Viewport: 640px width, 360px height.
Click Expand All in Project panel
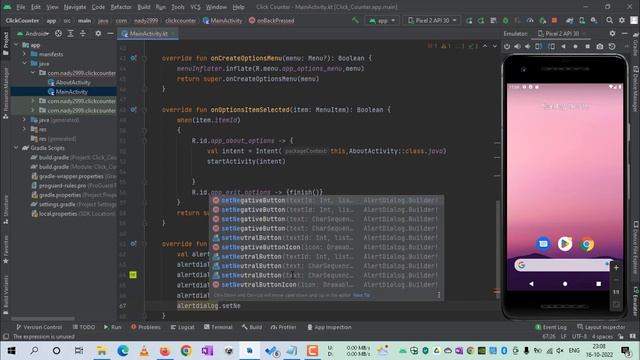(71, 34)
